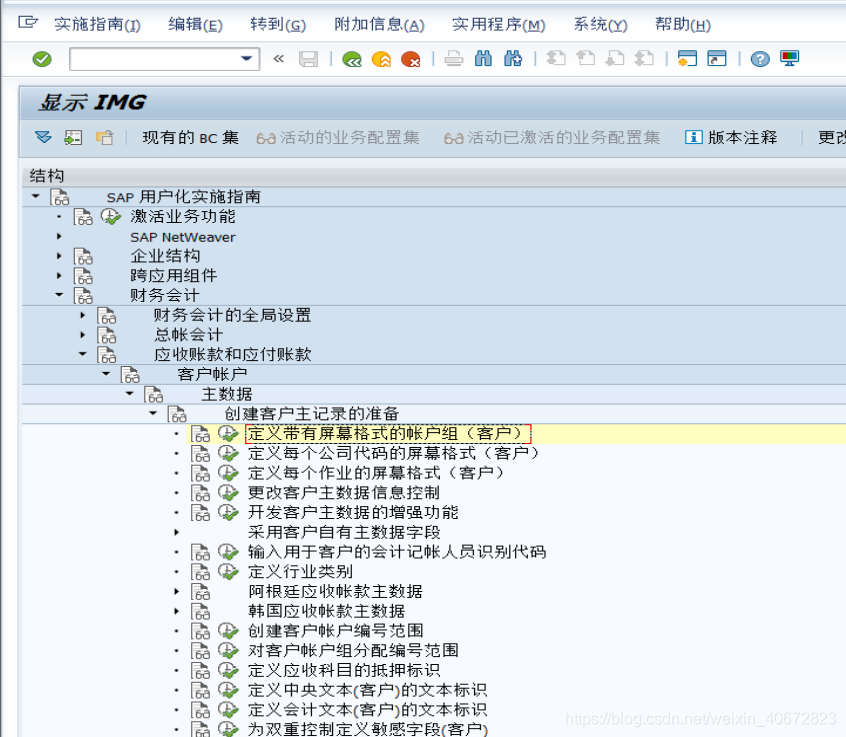Click the First Page icon
Screen dimensions: 846x737
click(556, 58)
